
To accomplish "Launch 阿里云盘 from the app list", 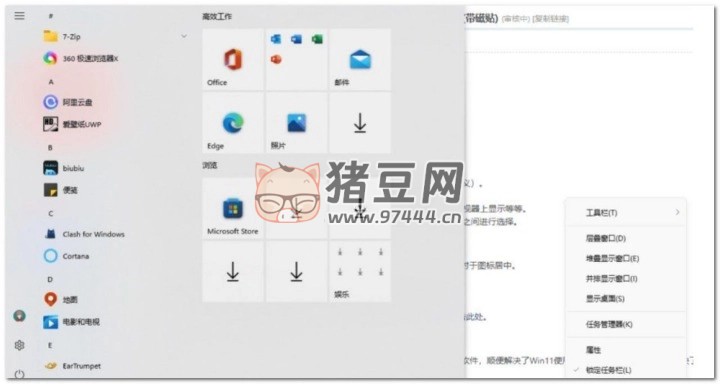I will (x=68, y=102).
